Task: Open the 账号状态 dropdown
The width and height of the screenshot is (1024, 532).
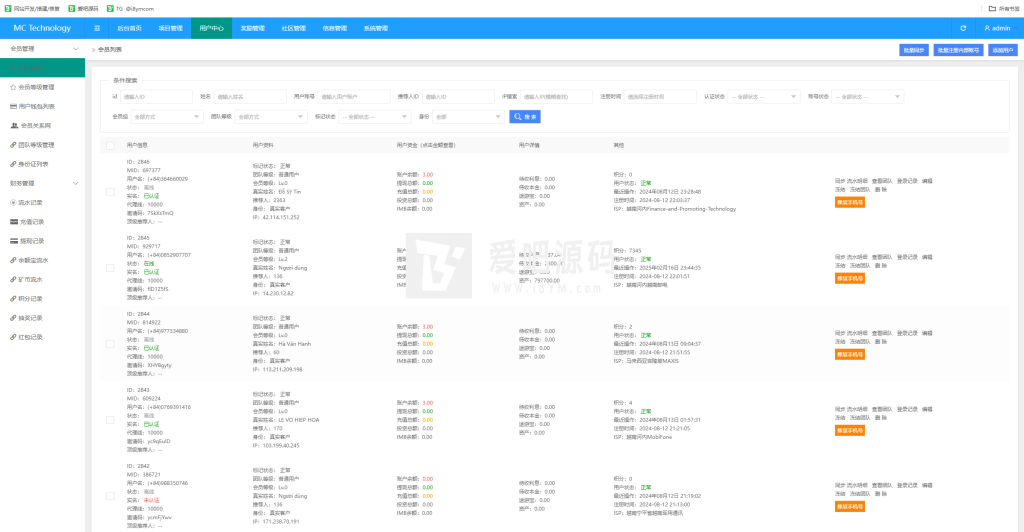Action: coord(868,97)
